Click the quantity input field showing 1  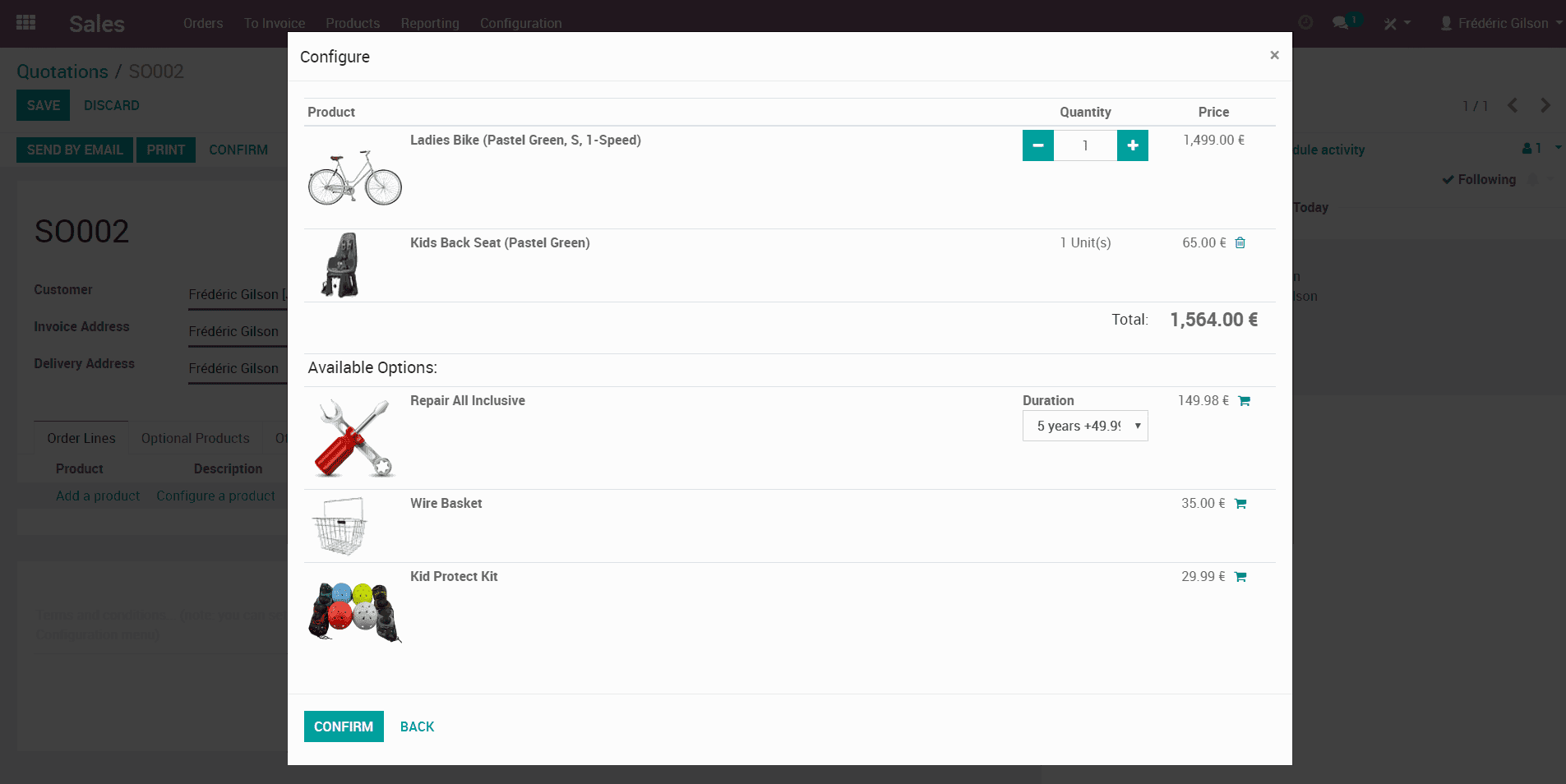pyautogui.click(x=1085, y=145)
